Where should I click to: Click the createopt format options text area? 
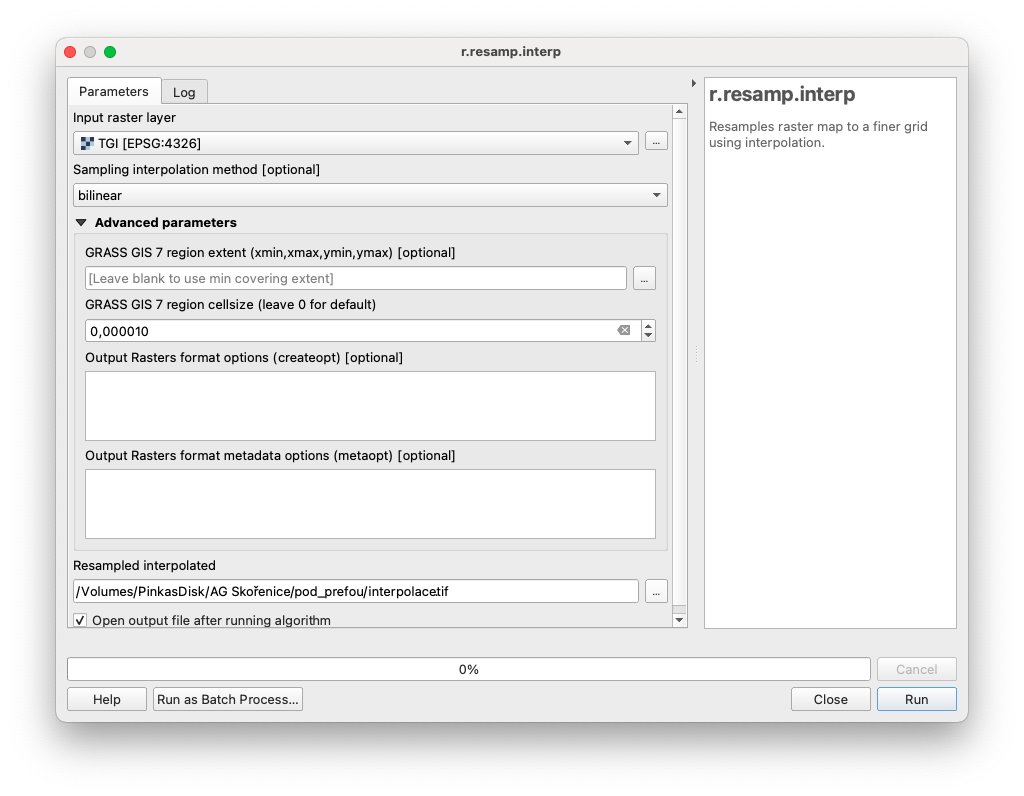click(x=370, y=406)
